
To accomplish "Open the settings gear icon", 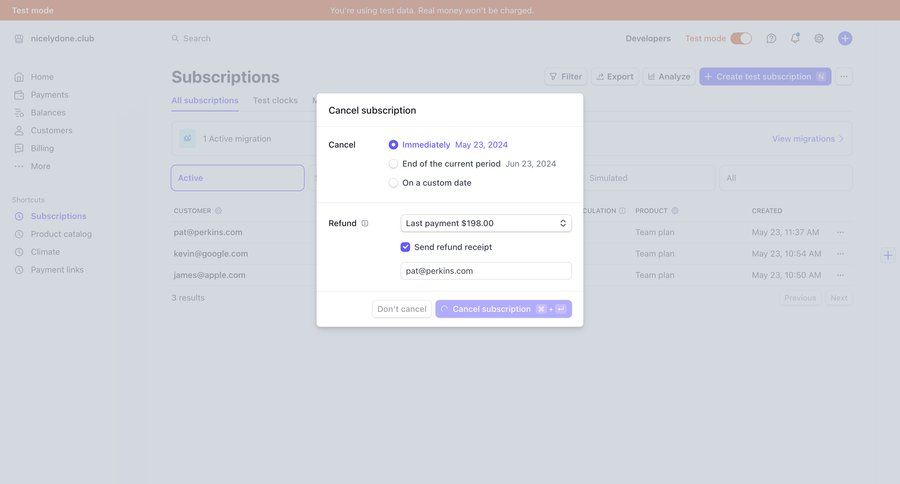I will point(819,38).
